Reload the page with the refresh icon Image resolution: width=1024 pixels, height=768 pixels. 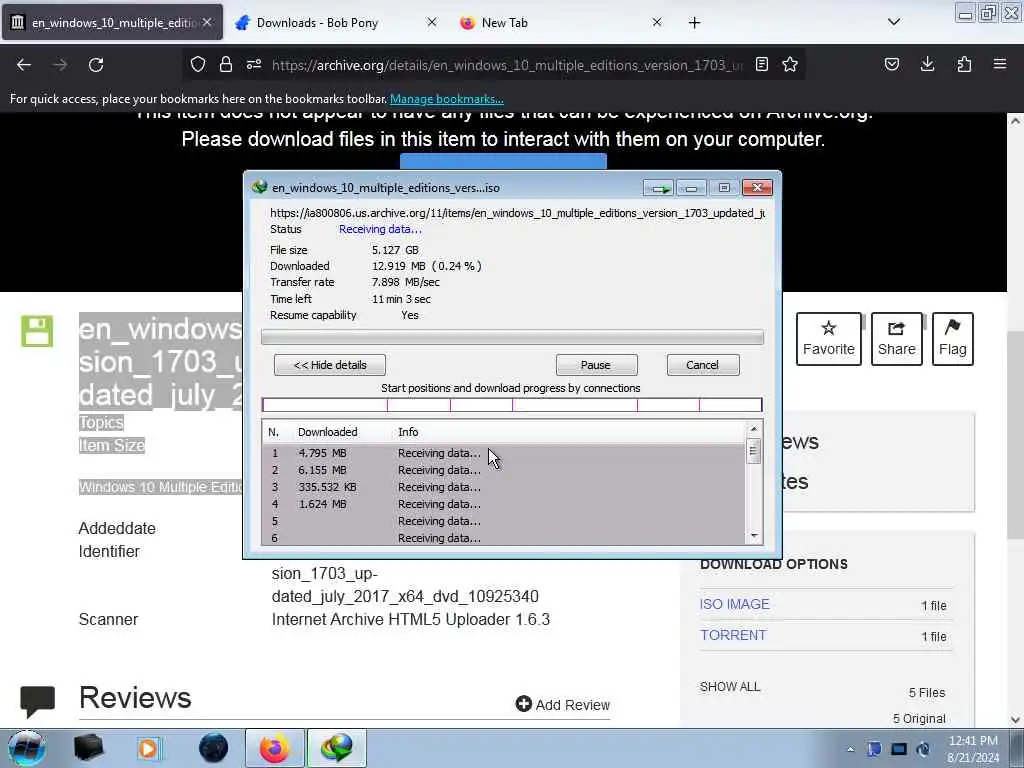click(x=96, y=65)
